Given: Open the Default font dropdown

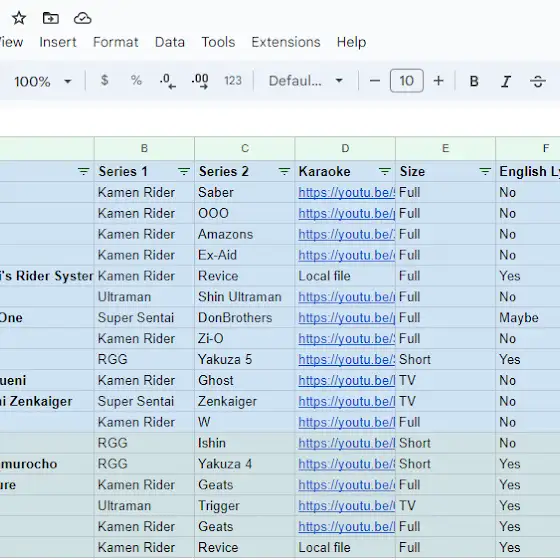Looking at the screenshot, I should [x=306, y=81].
